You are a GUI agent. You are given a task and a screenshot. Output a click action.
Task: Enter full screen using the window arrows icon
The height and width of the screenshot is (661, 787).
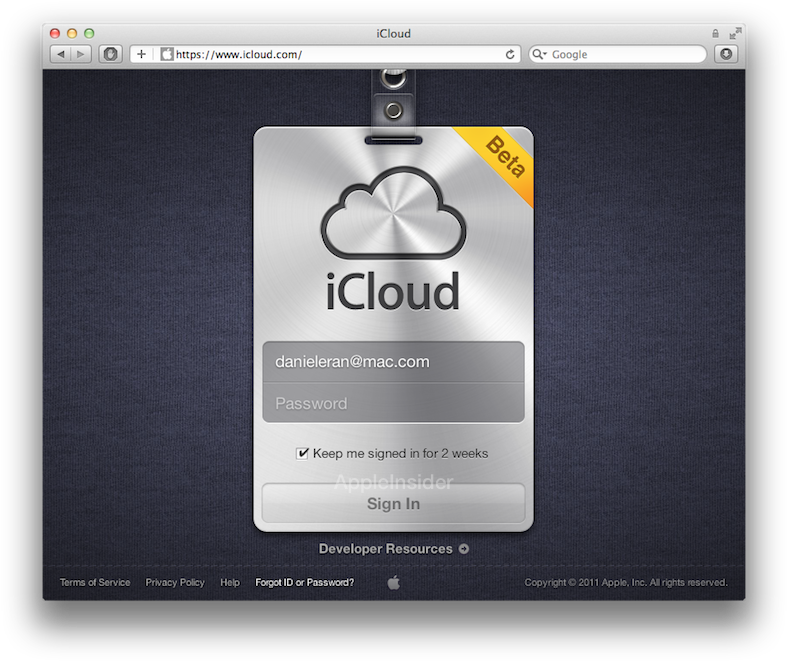pos(736,33)
